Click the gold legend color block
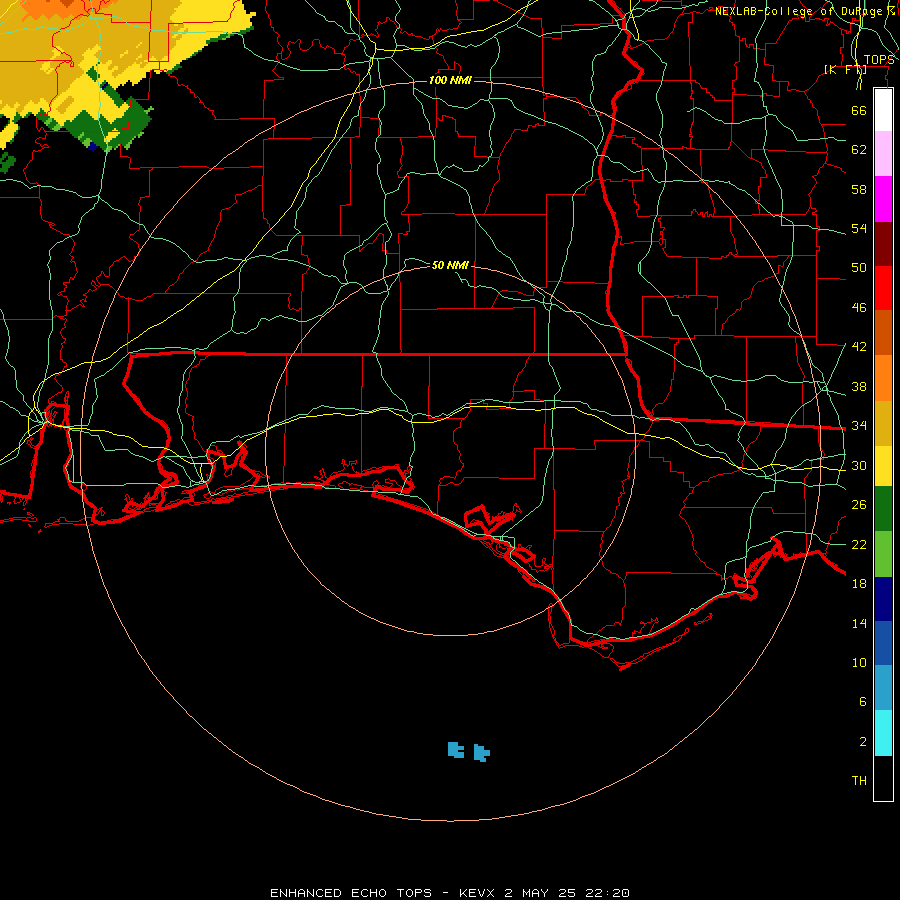The width and height of the screenshot is (900, 900). tap(883, 423)
